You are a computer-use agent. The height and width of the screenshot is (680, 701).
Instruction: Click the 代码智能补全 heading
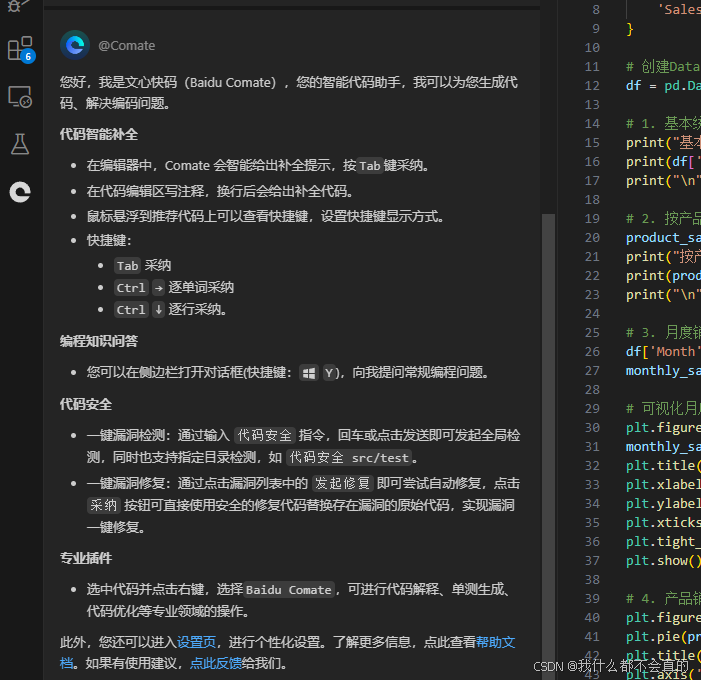click(x=99, y=135)
